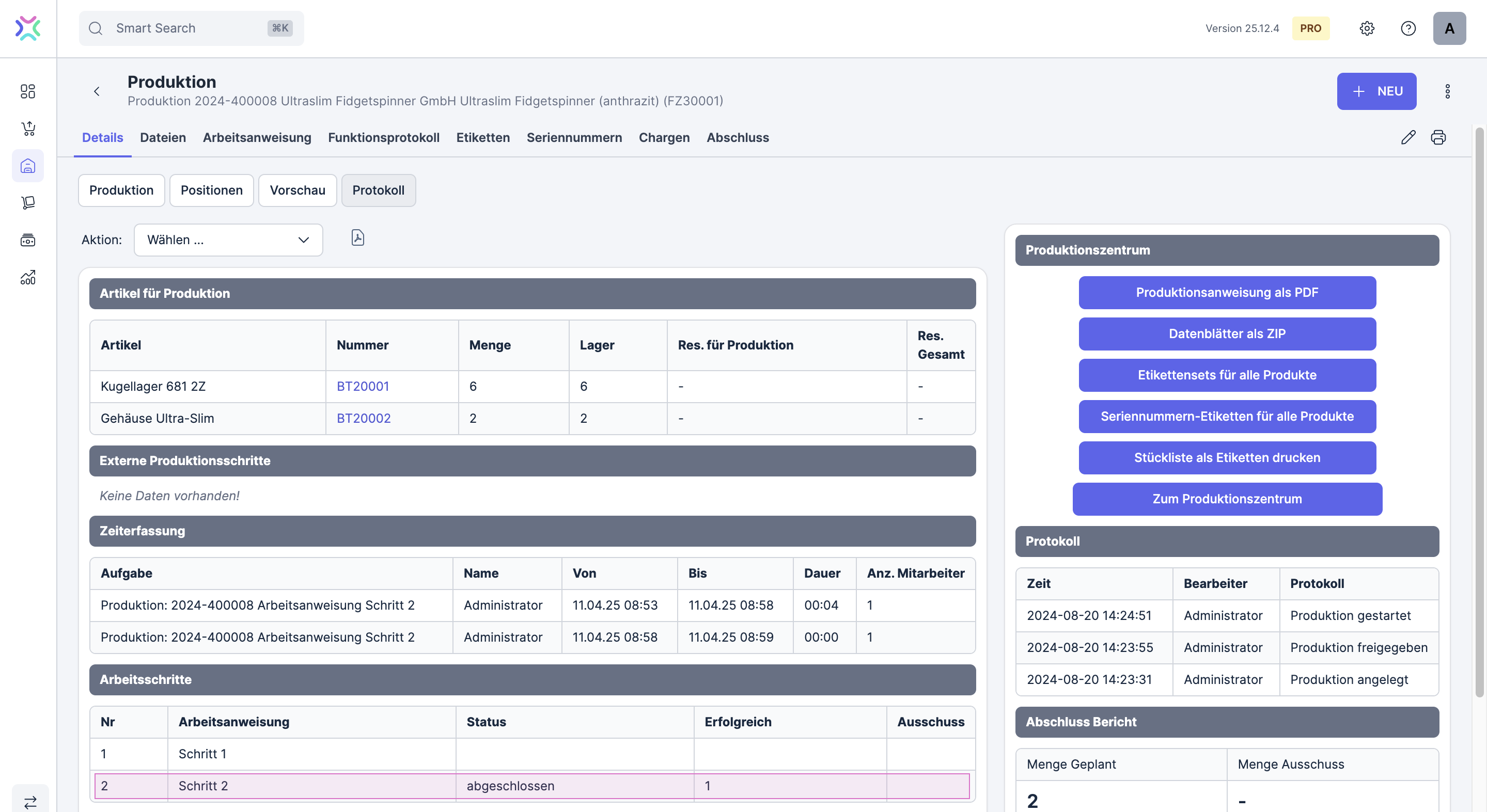
Task: Open the dashboard icon in sidebar
Action: [x=28, y=91]
